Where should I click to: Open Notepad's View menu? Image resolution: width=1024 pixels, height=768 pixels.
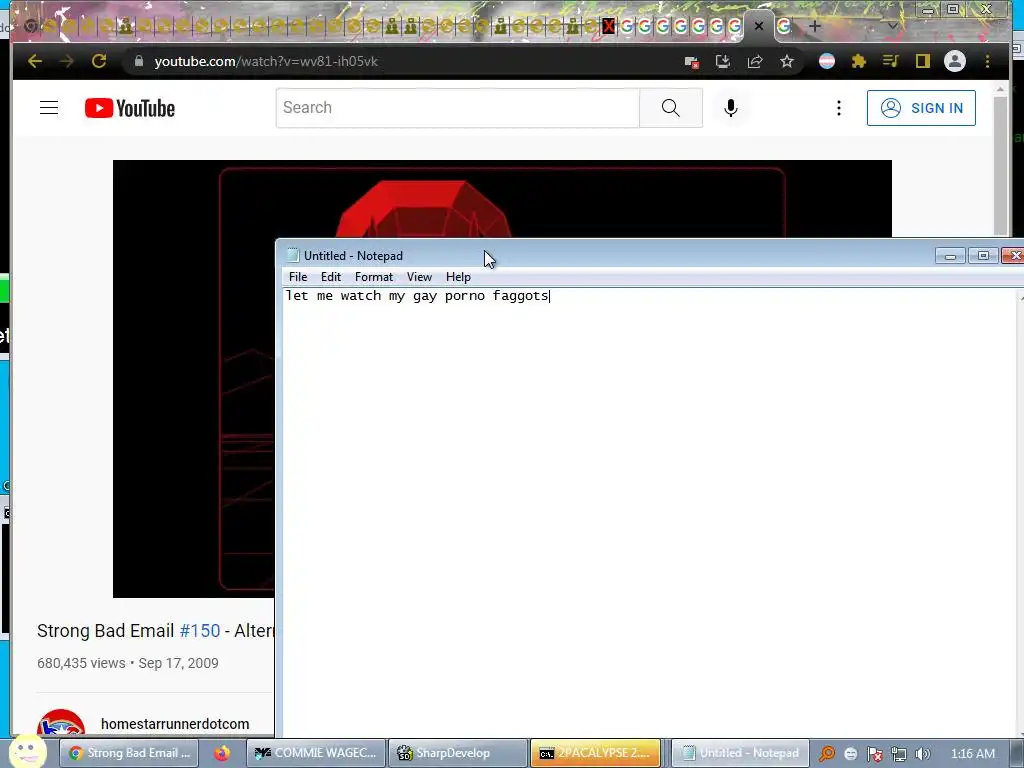pyautogui.click(x=419, y=277)
